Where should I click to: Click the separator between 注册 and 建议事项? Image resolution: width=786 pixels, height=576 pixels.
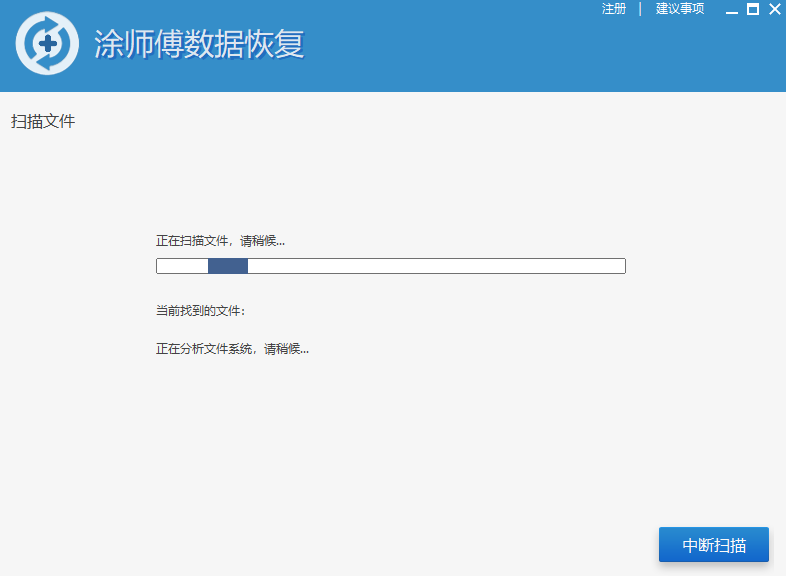click(640, 9)
